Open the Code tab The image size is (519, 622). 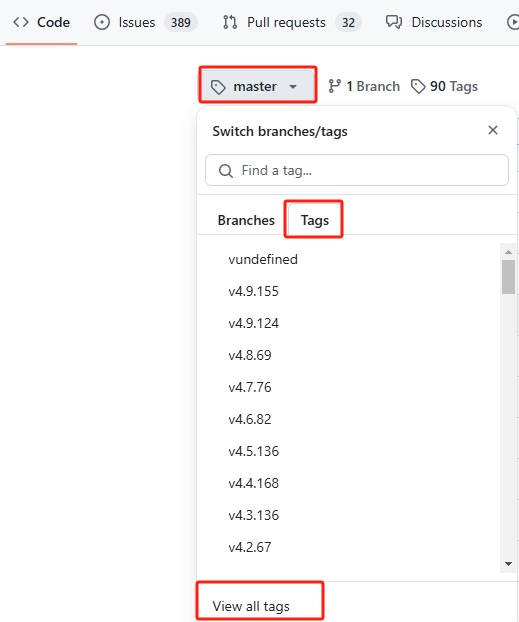pos(41,22)
